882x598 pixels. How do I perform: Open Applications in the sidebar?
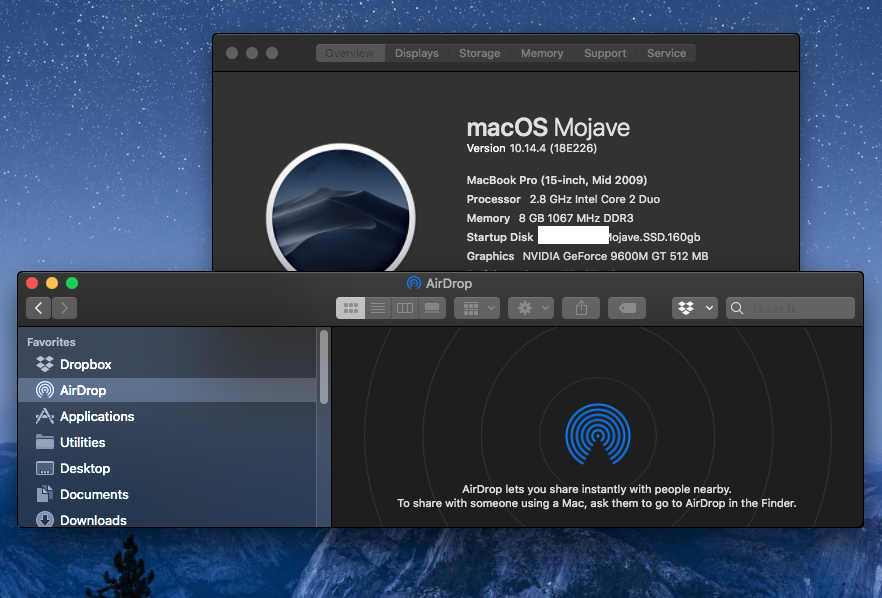coord(167,416)
